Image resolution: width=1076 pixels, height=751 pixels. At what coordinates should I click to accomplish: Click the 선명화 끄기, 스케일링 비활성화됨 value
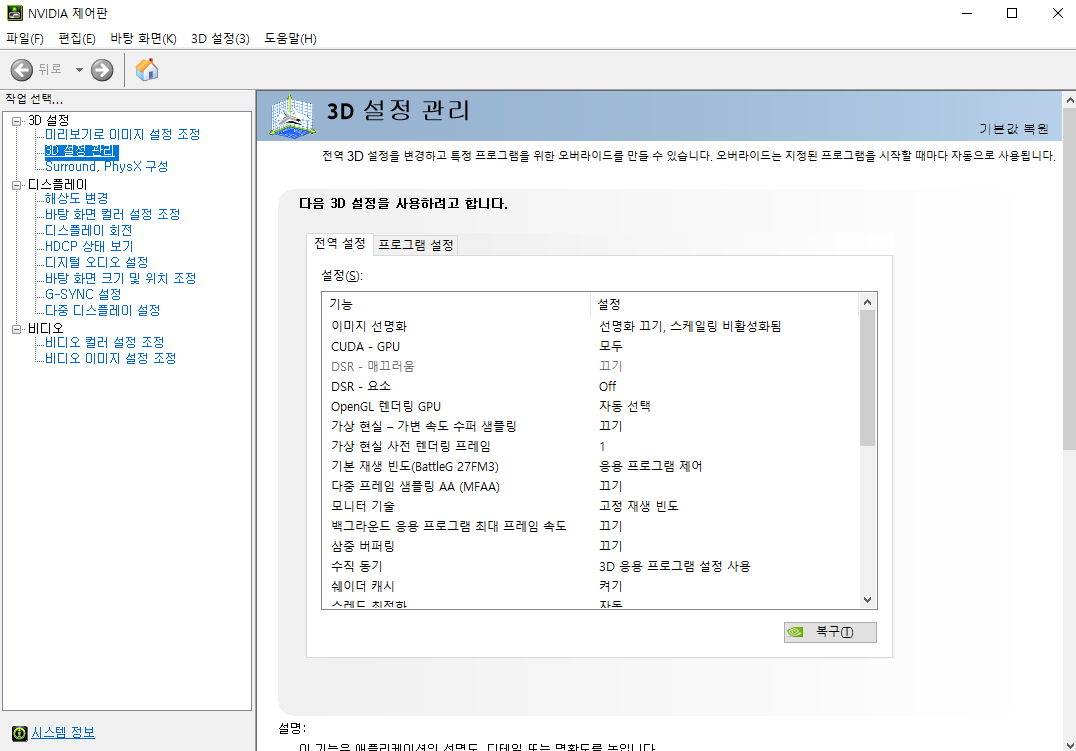690,326
